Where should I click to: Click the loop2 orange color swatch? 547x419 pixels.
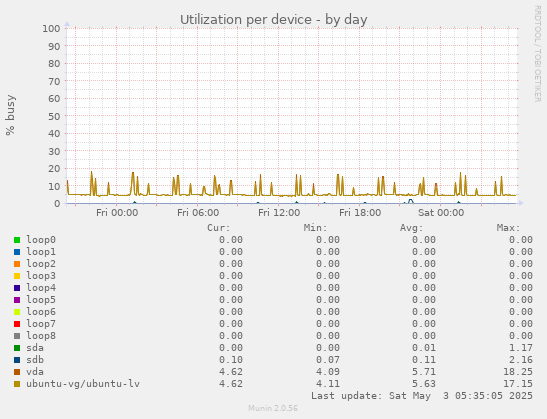tap(17, 264)
